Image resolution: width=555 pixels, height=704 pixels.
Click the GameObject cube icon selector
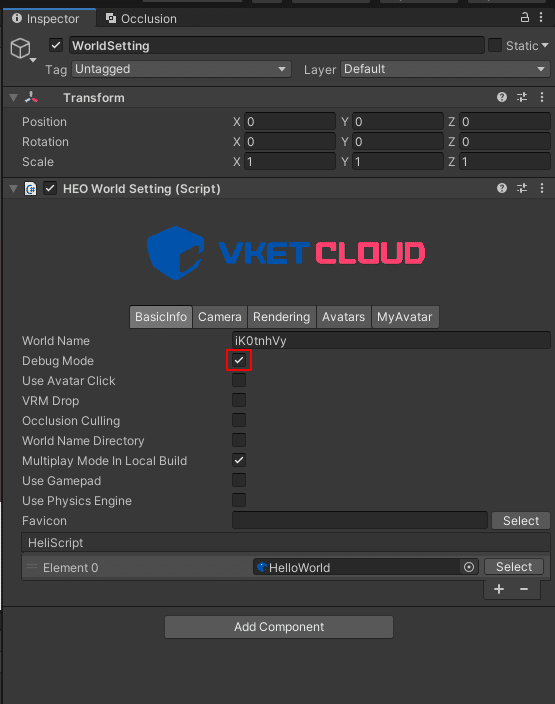22,48
